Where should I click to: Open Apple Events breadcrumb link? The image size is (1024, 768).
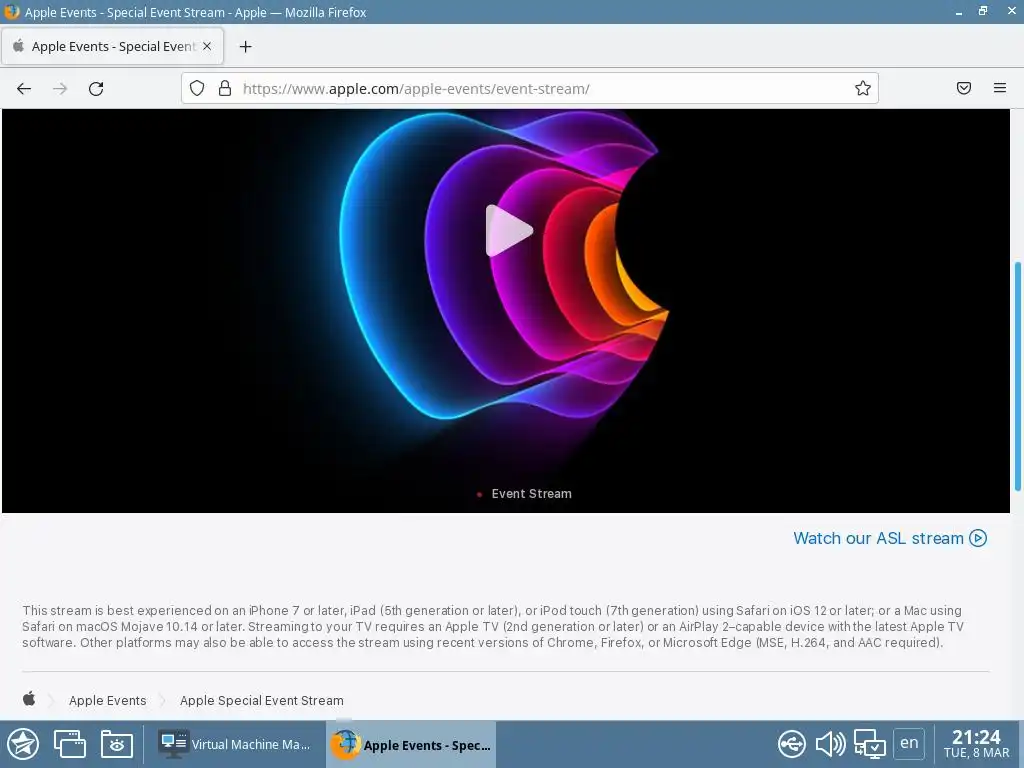pos(108,700)
